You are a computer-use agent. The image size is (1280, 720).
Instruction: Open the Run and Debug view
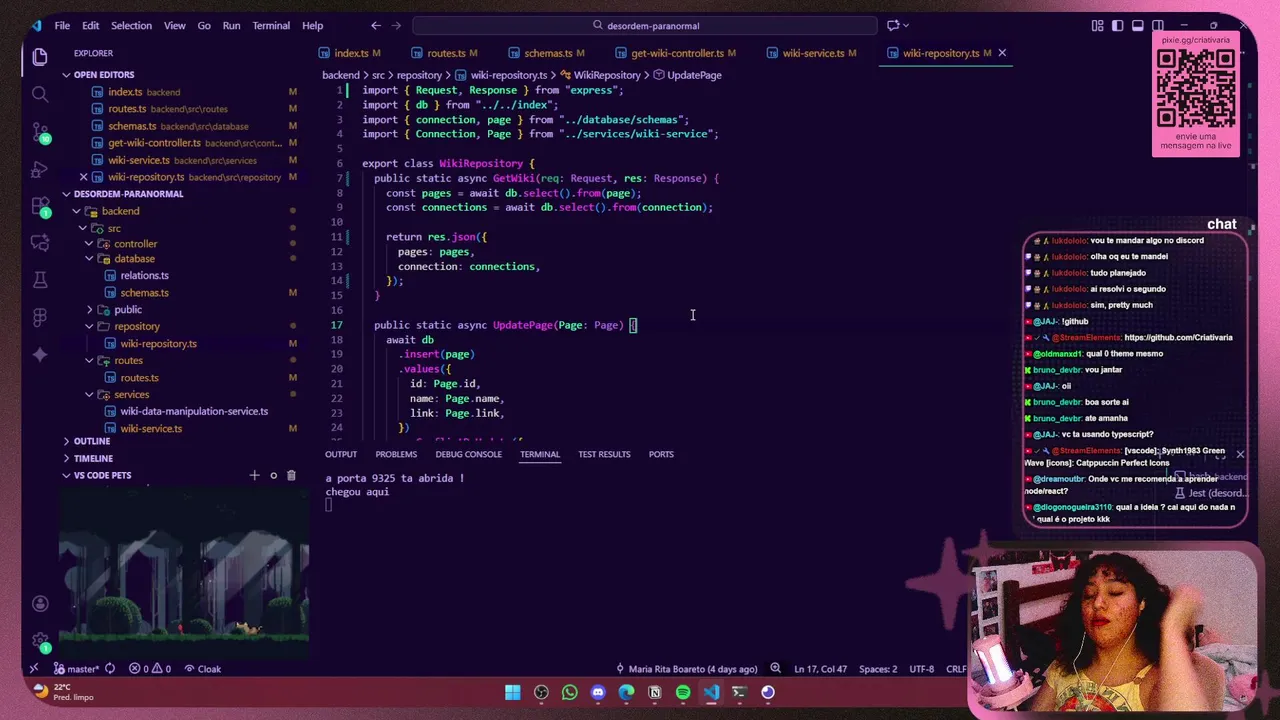(x=40, y=168)
